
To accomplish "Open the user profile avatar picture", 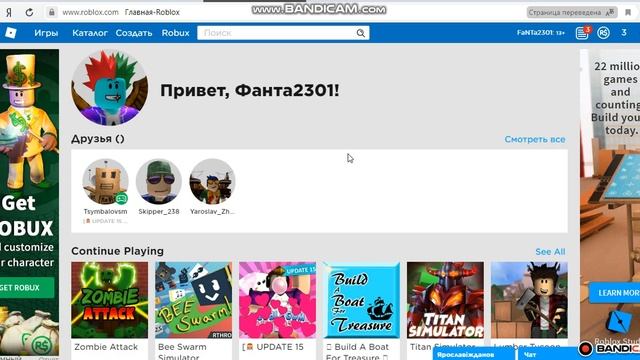I will pos(109,88).
